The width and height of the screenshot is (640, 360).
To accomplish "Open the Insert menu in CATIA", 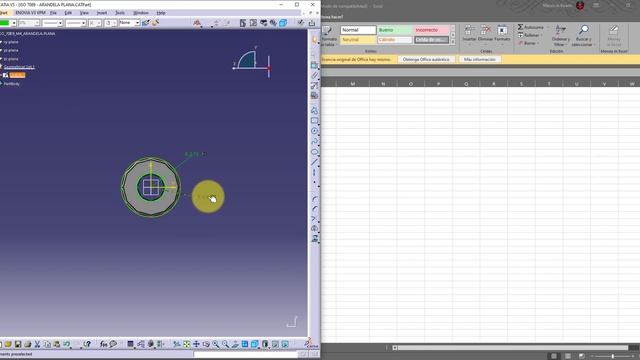I will [x=102, y=13].
